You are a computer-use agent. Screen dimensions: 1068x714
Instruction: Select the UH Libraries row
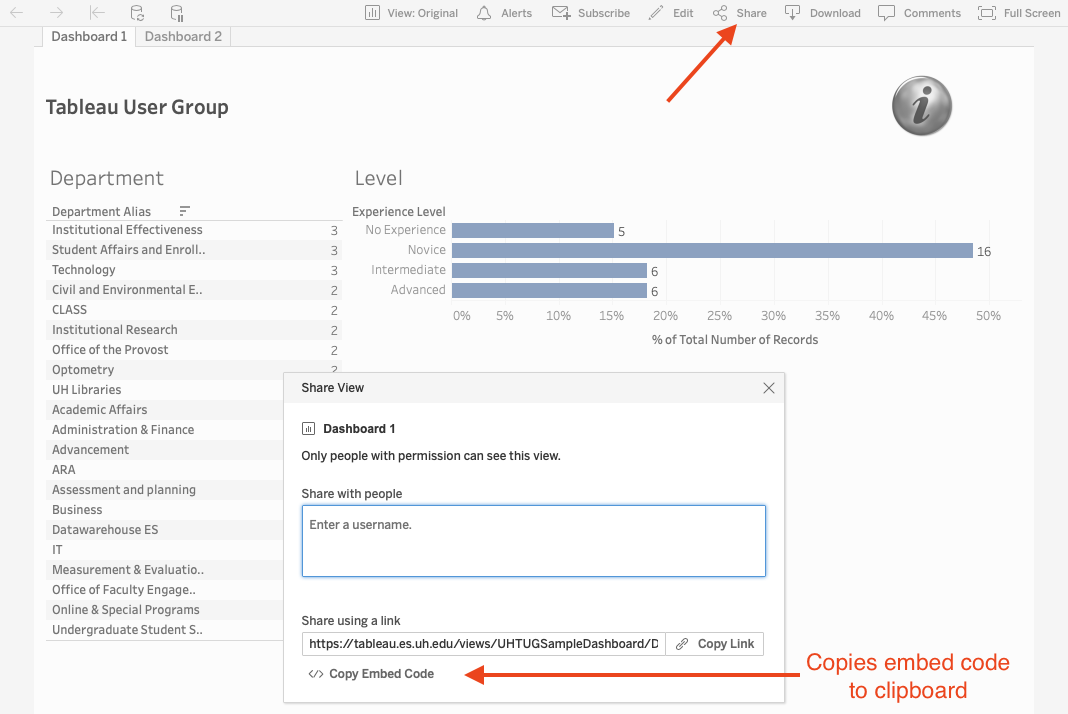[x=165, y=390]
